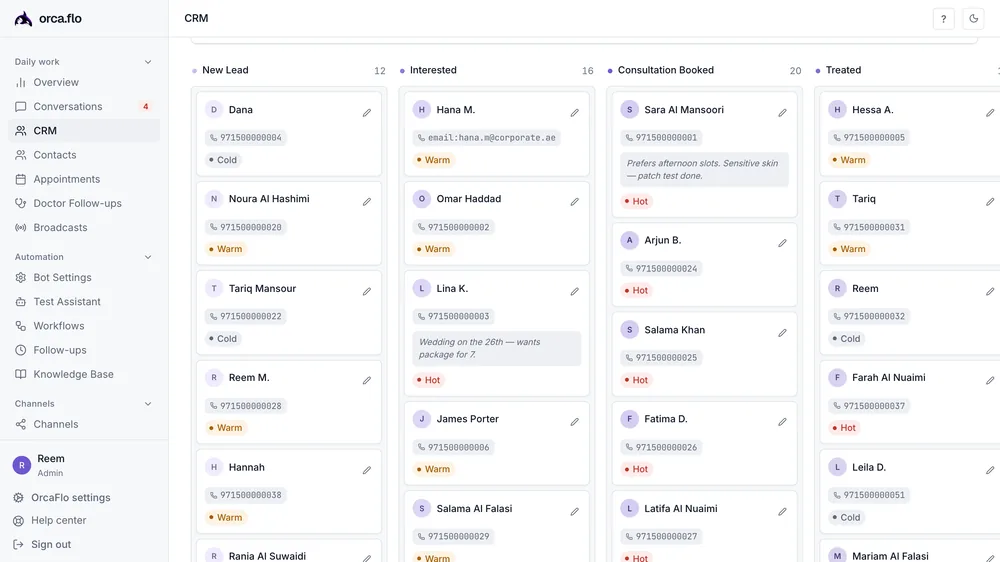
Task: Click Salama Khan phone 971500000025
Action: point(661,358)
